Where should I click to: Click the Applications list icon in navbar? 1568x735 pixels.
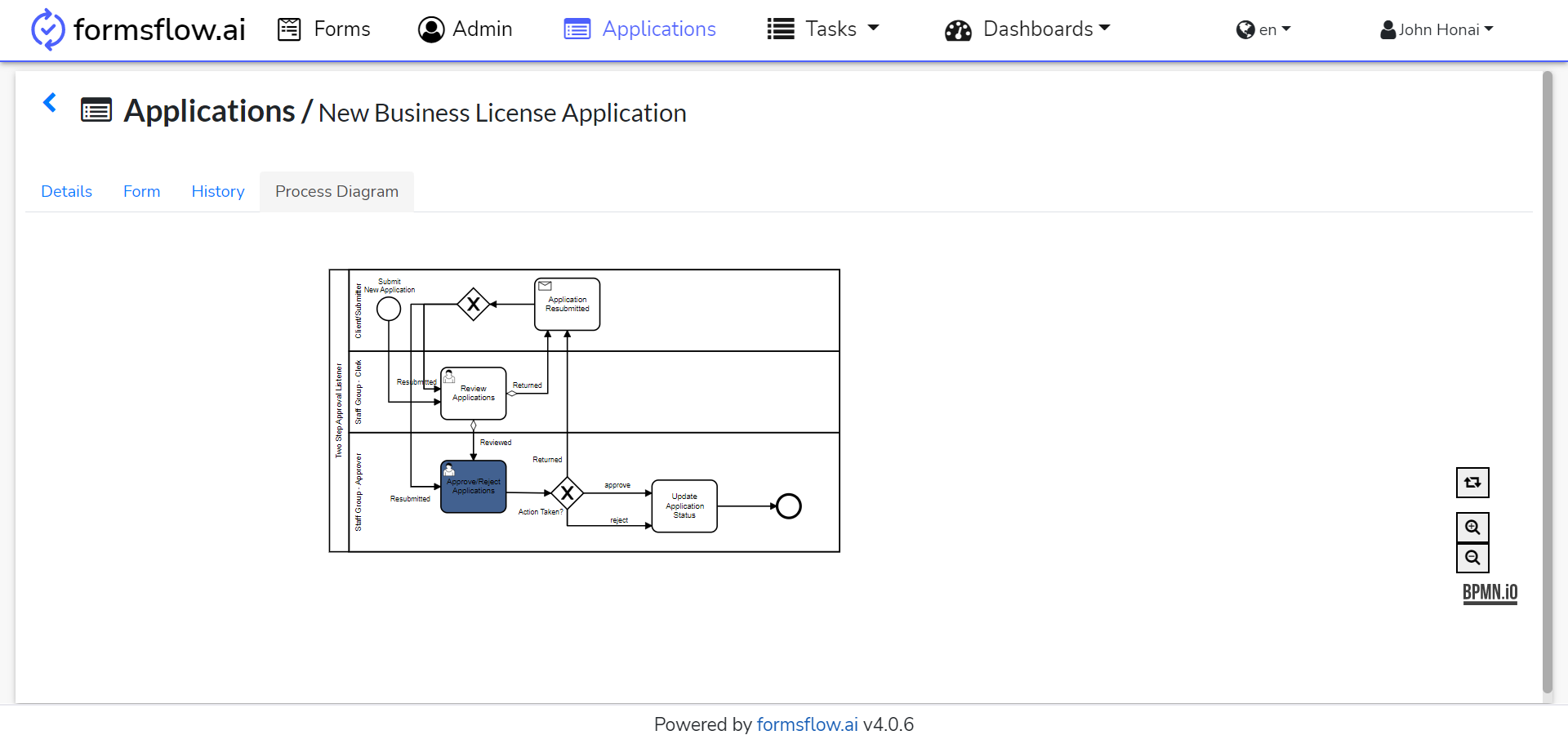[x=577, y=29]
